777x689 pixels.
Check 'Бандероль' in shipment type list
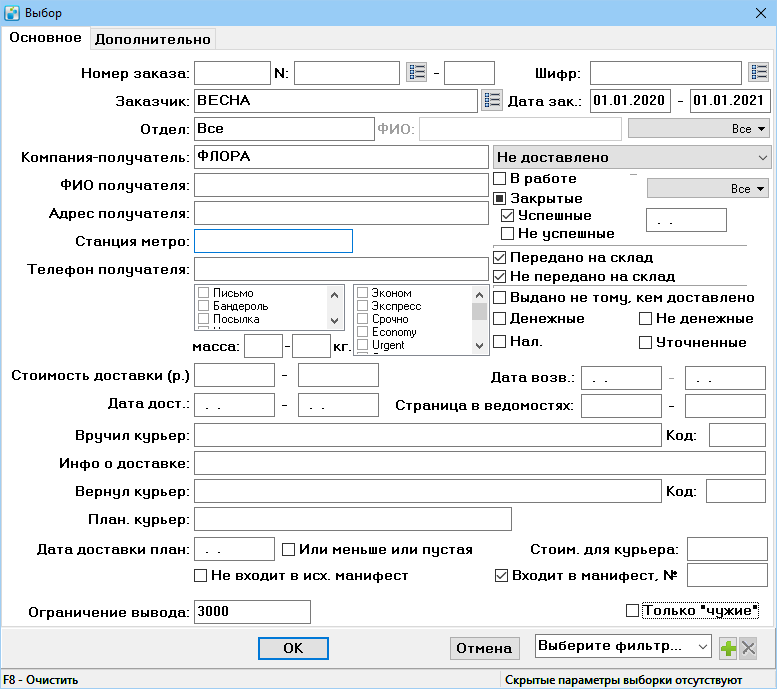point(203,305)
